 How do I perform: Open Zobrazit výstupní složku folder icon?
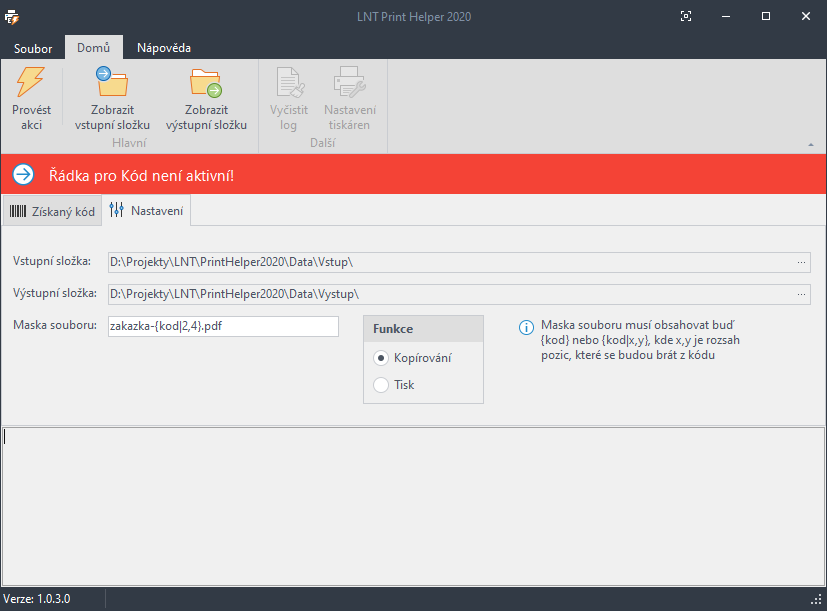coord(206,83)
